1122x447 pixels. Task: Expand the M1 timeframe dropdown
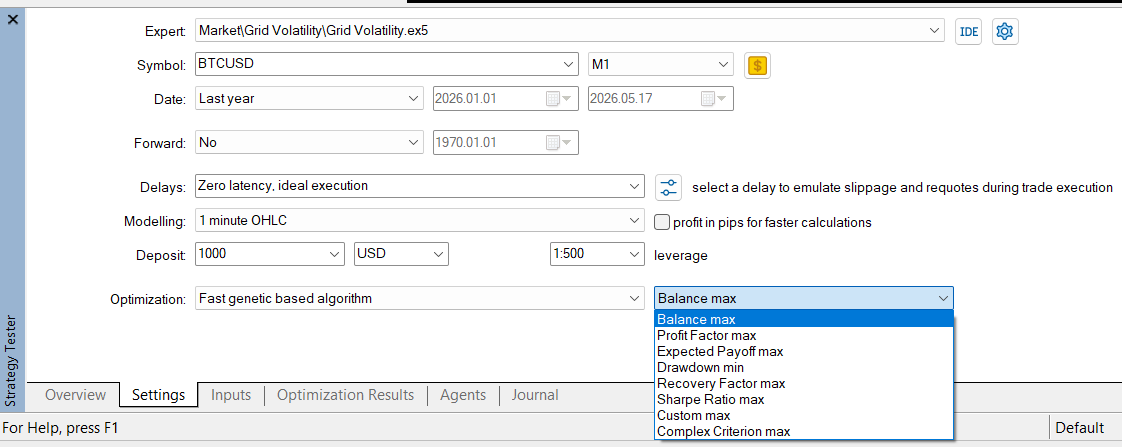(x=723, y=64)
